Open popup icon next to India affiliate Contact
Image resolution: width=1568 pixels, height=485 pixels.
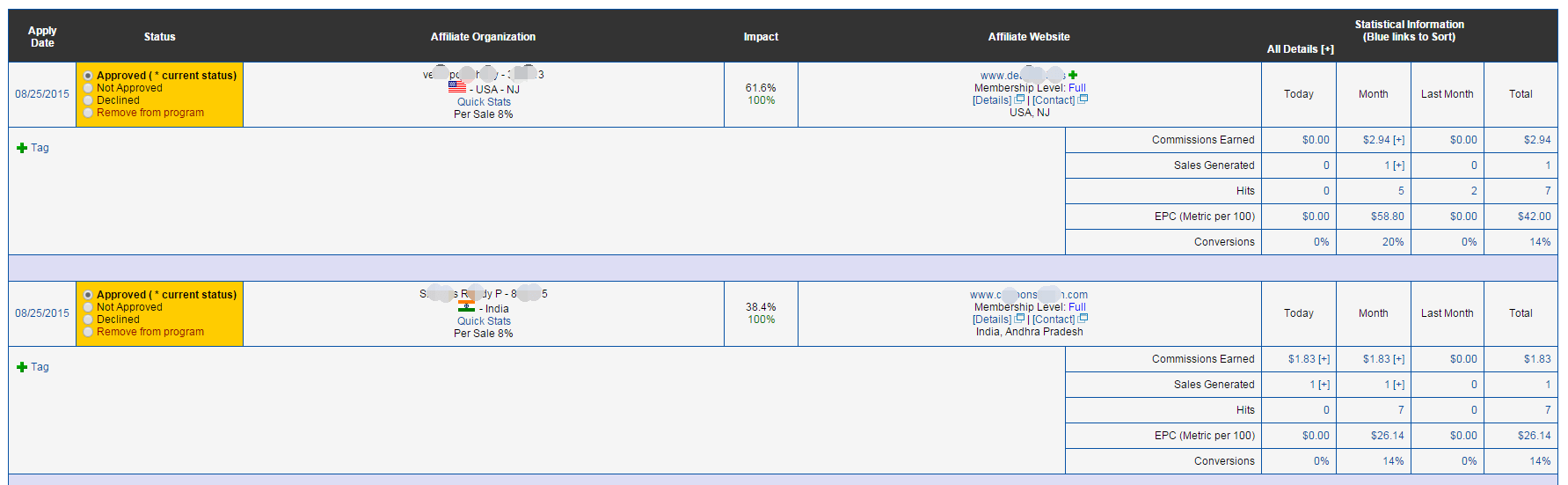(1083, 319)
